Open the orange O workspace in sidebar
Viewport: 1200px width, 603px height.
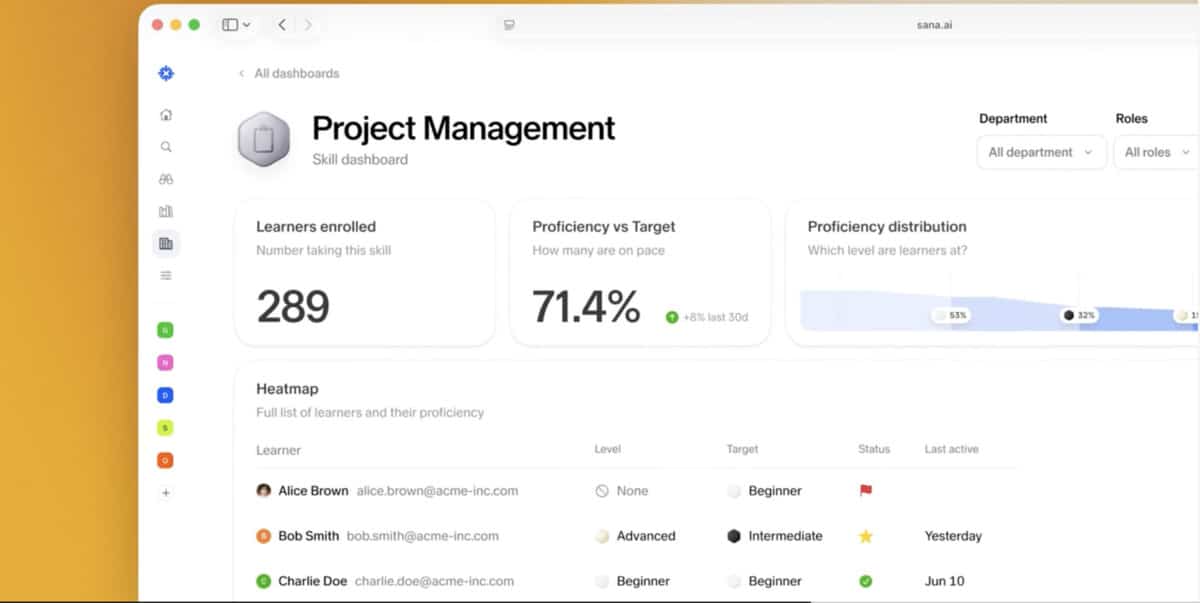(166, 460)
